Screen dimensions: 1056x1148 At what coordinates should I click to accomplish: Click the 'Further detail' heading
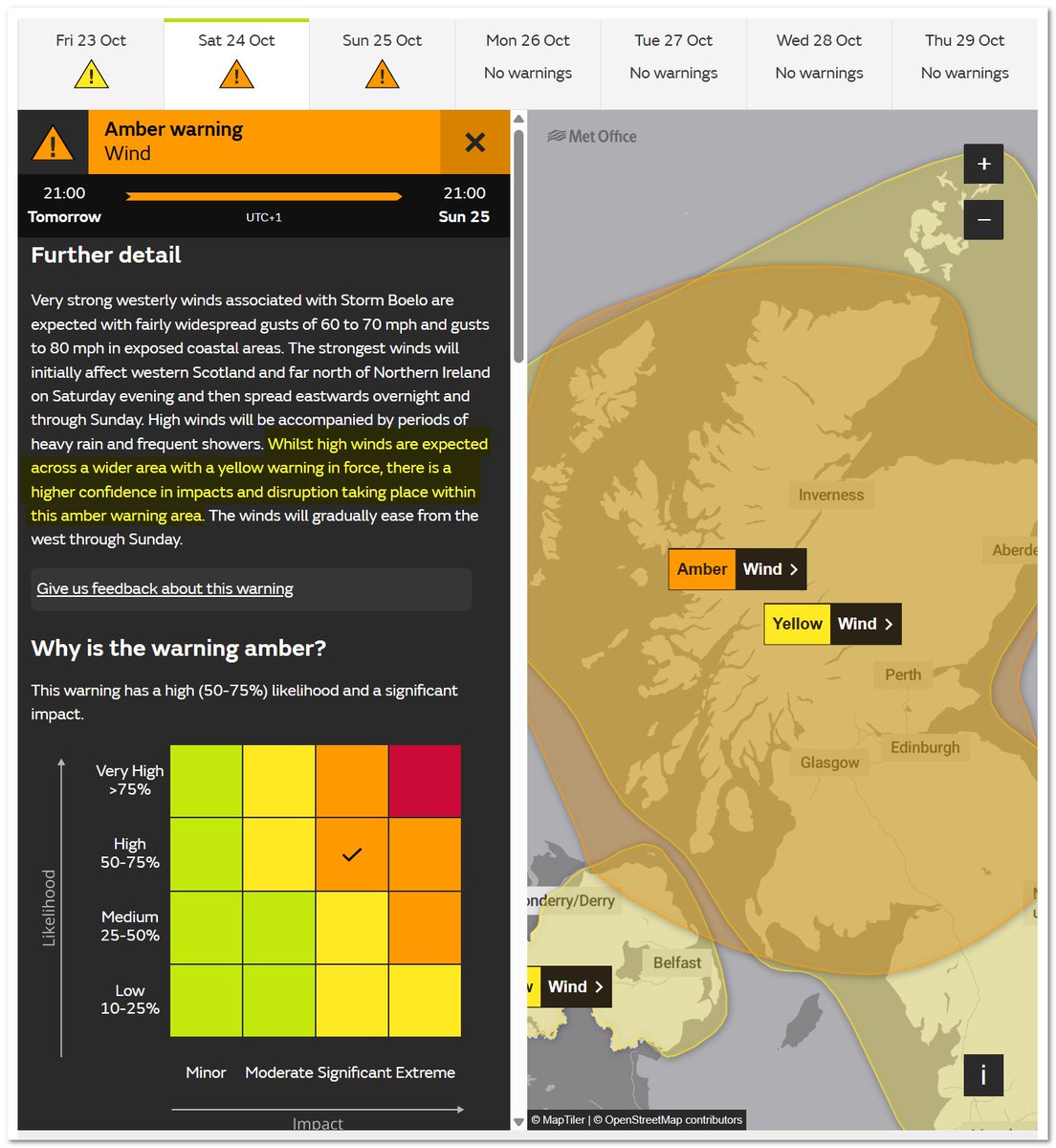(x=106, y=255)
